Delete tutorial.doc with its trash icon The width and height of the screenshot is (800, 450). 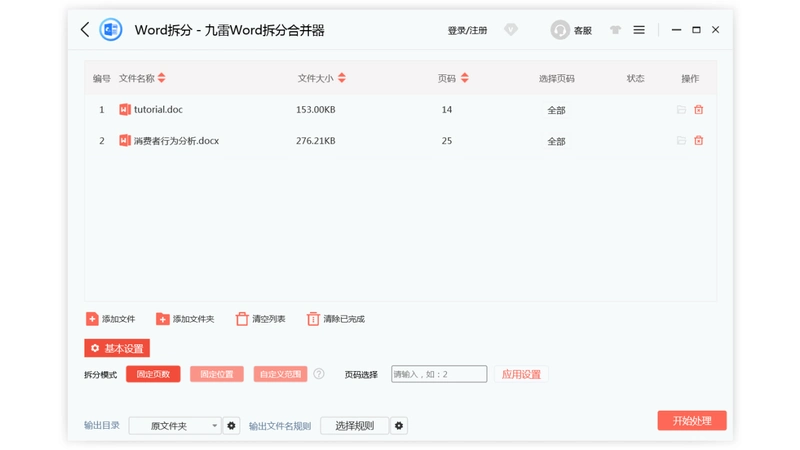(x=698, y=110)
